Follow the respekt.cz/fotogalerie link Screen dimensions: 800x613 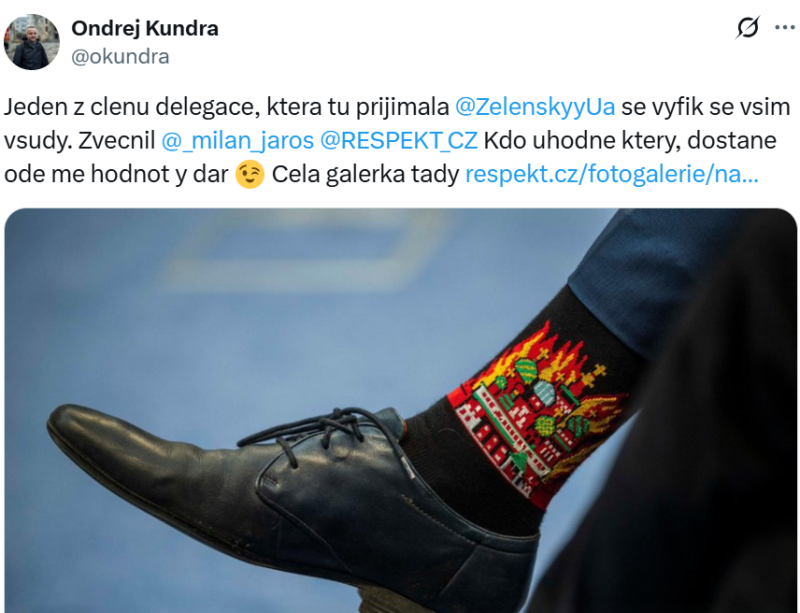tap(612, 175)
